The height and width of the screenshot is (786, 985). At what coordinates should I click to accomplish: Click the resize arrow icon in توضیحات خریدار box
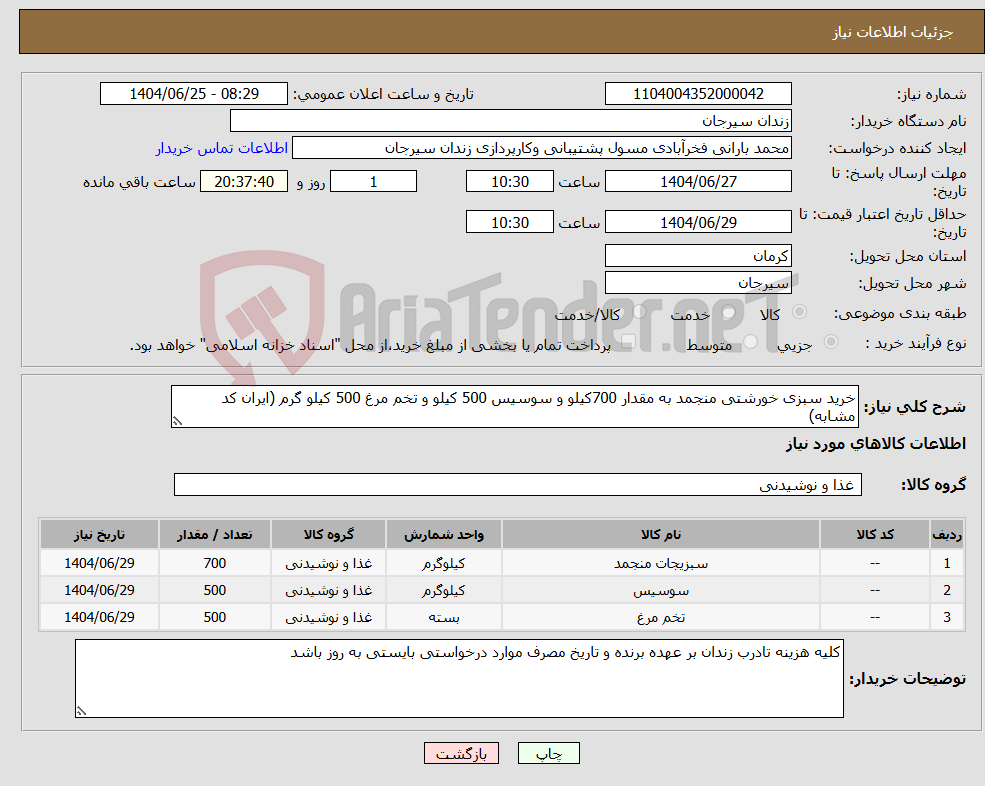[82, 710]
